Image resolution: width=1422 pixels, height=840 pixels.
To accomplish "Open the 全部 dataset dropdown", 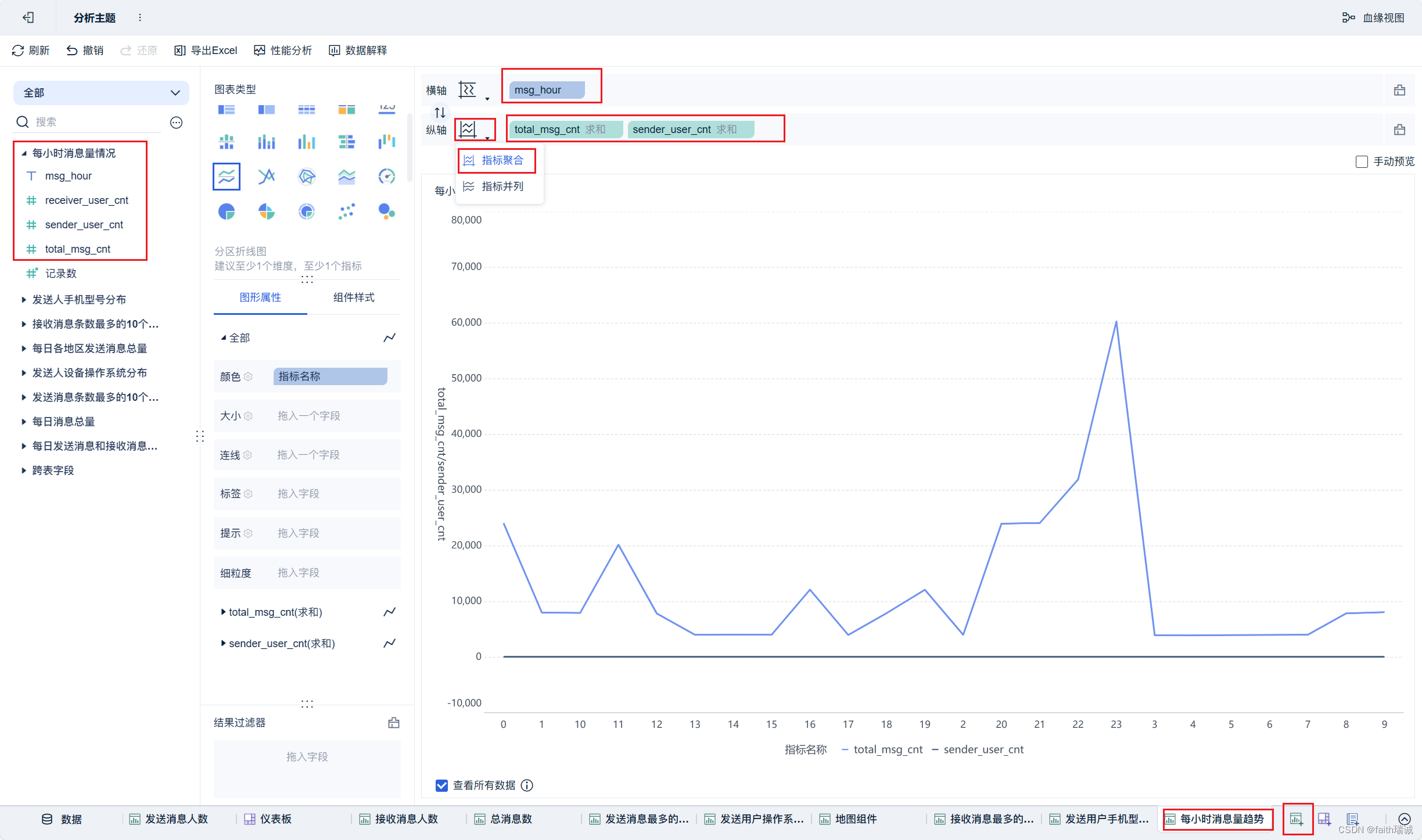I will coord(101,93).
